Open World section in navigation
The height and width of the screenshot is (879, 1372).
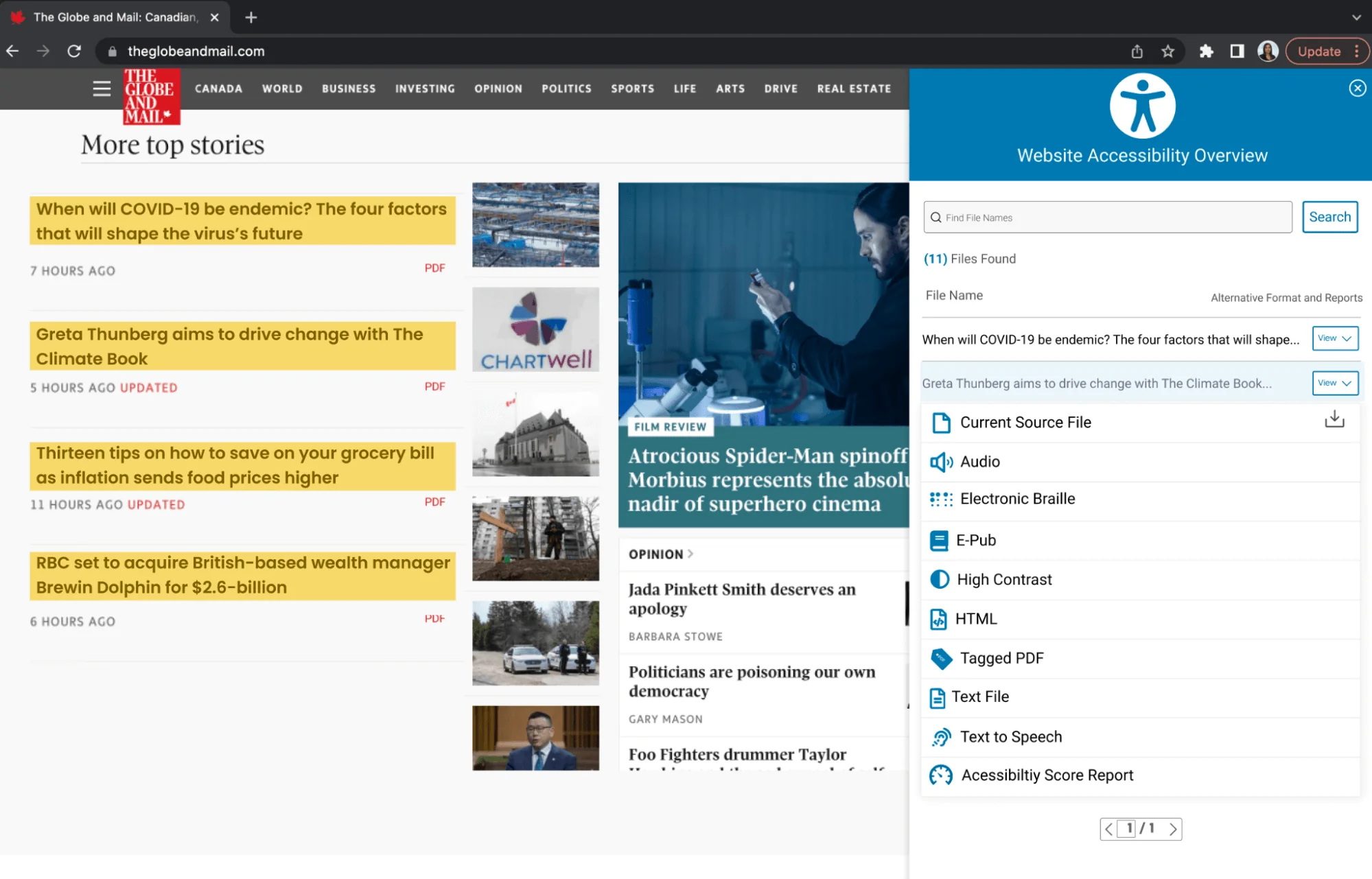click(282, 89)
